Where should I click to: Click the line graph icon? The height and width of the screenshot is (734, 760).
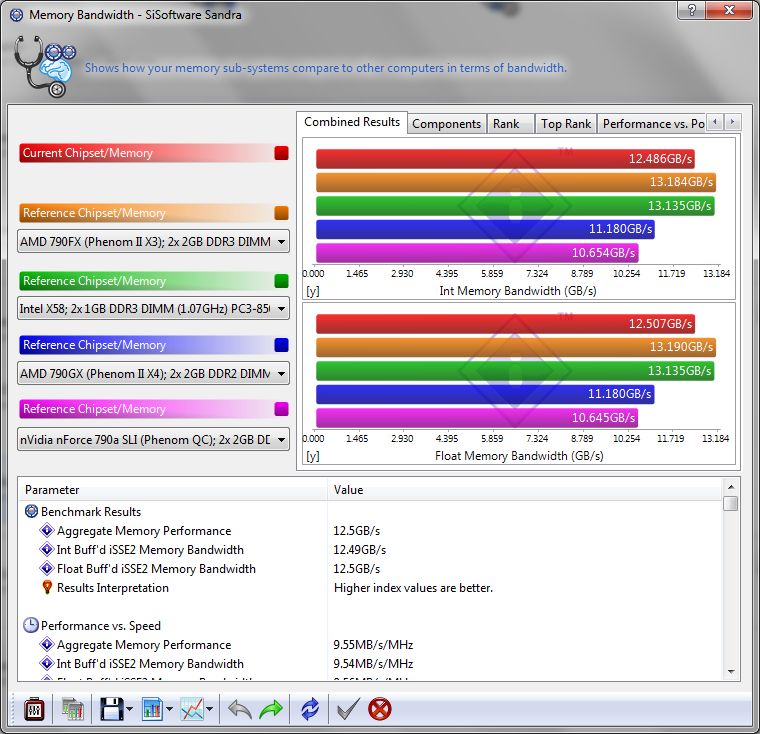(x=192, y=710)
